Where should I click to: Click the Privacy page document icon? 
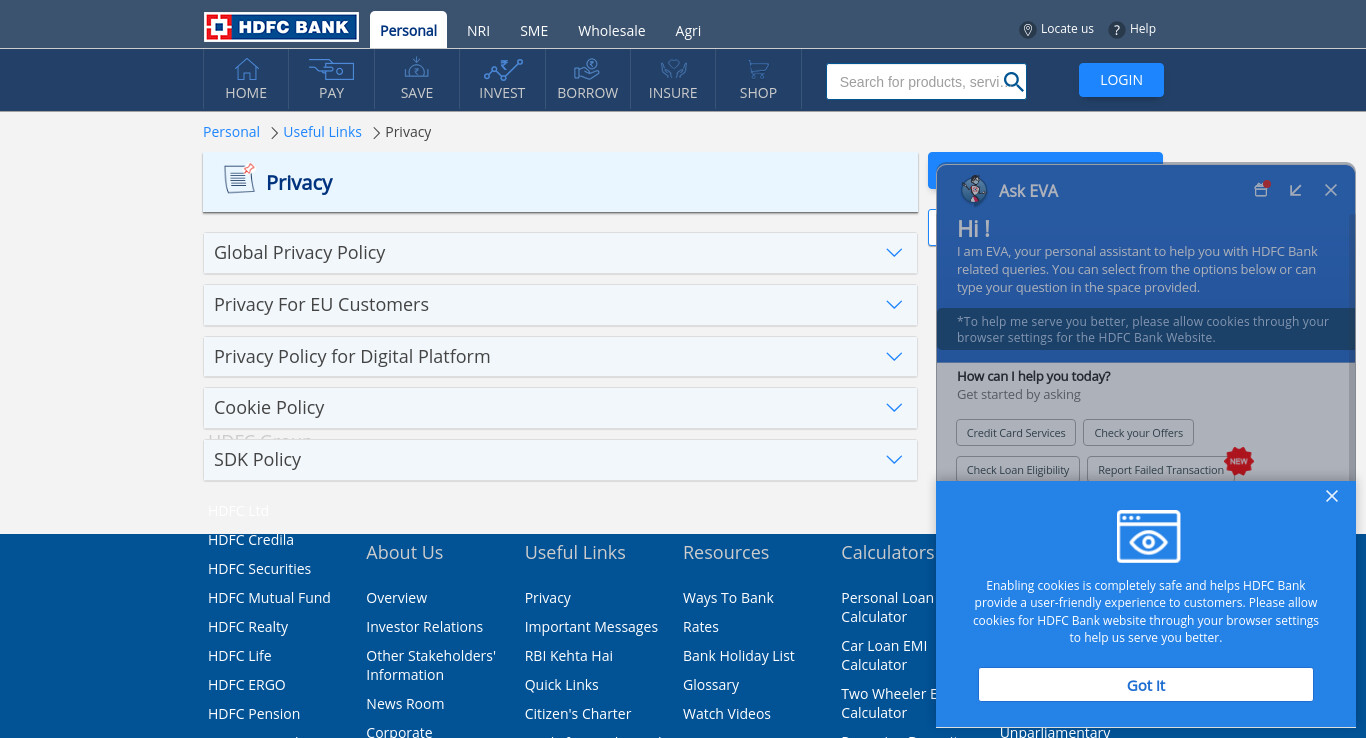(239, 179)
